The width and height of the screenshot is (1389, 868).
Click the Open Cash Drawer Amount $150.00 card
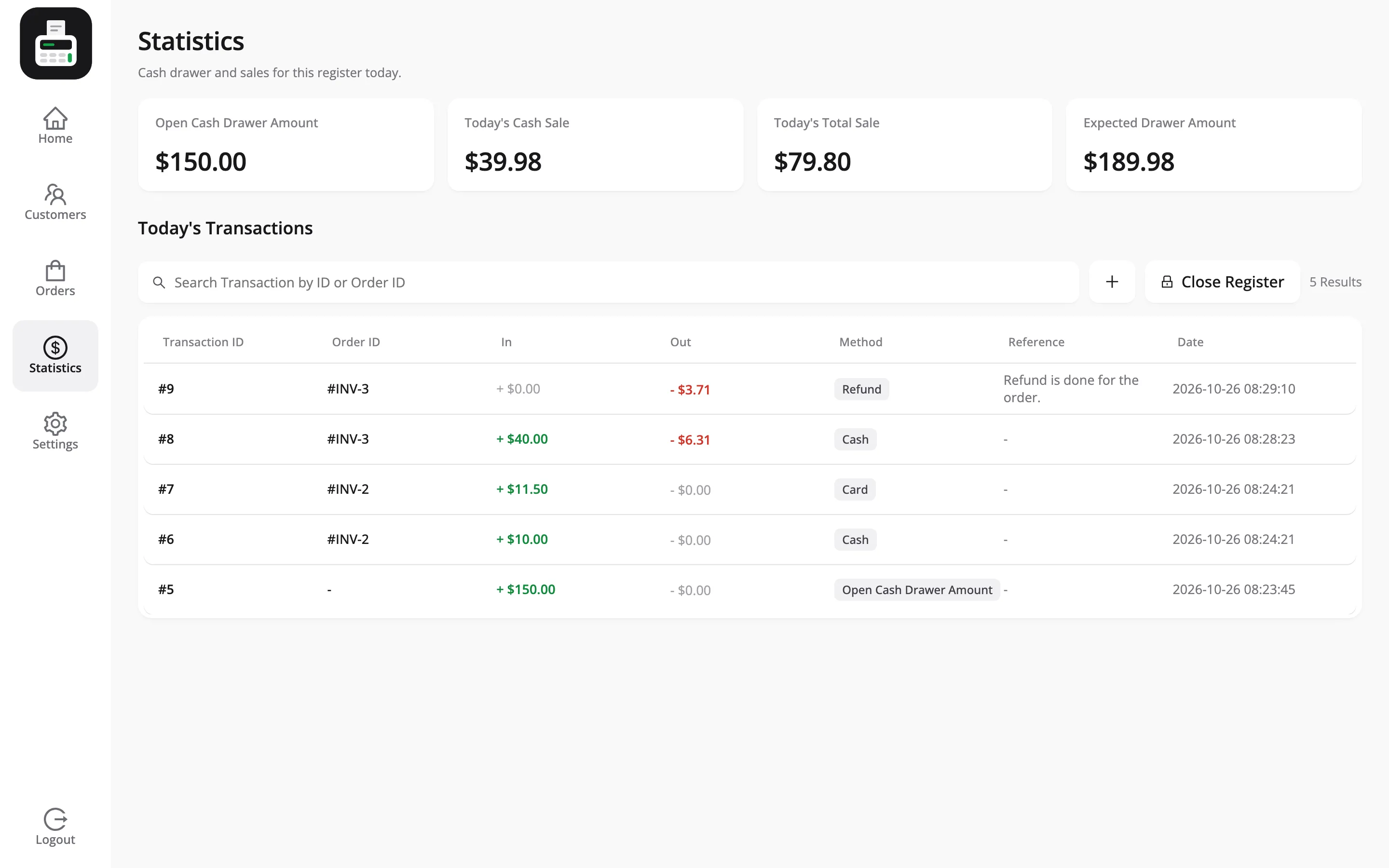(286, 145)
